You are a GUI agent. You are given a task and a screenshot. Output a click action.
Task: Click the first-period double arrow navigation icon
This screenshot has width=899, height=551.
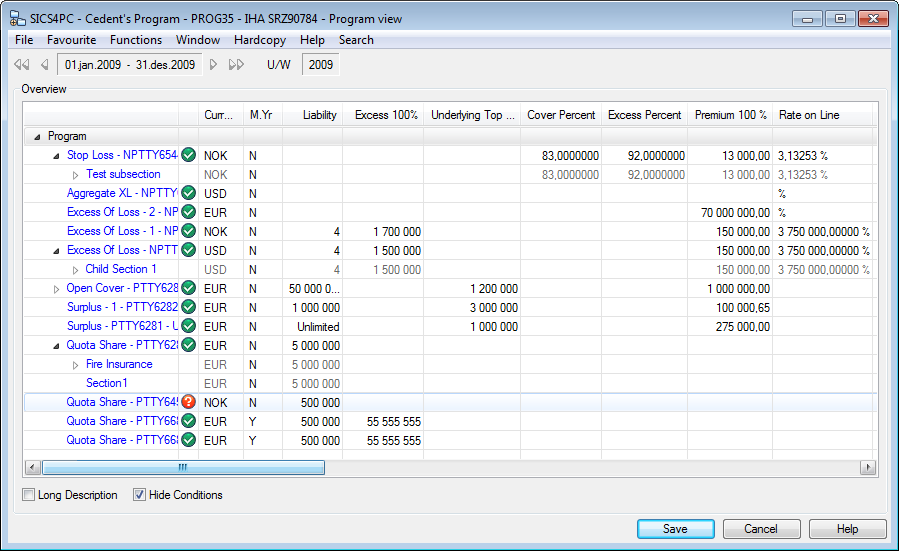pyautogui.click(x=21, y=65)
